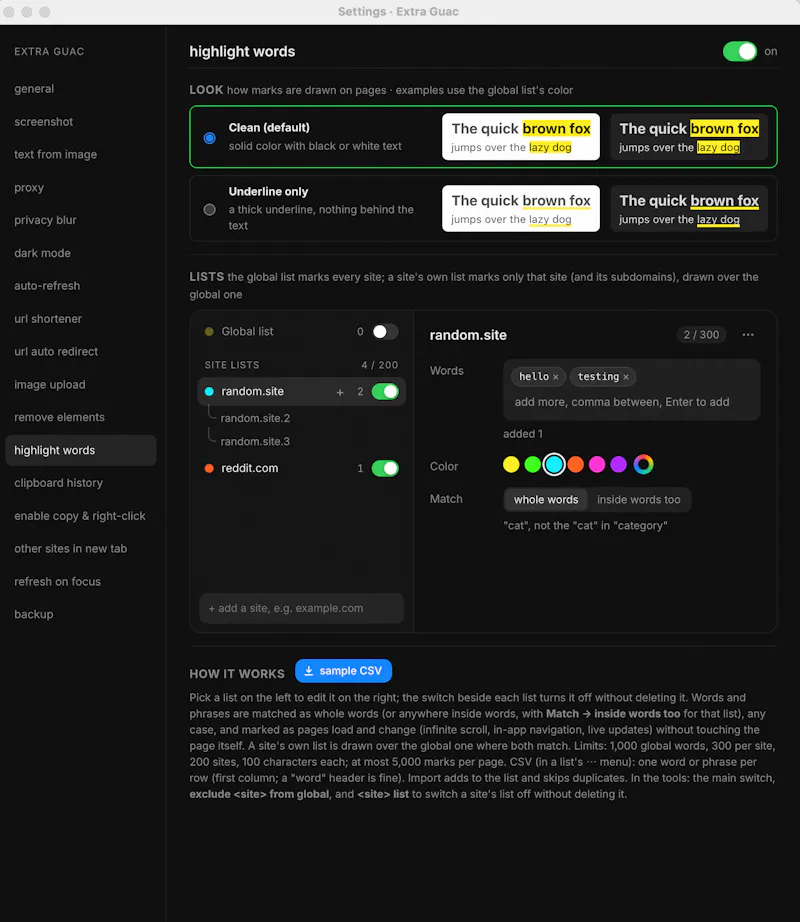
Task: Open the proxy settings section
Action: [x=81, y=188]
